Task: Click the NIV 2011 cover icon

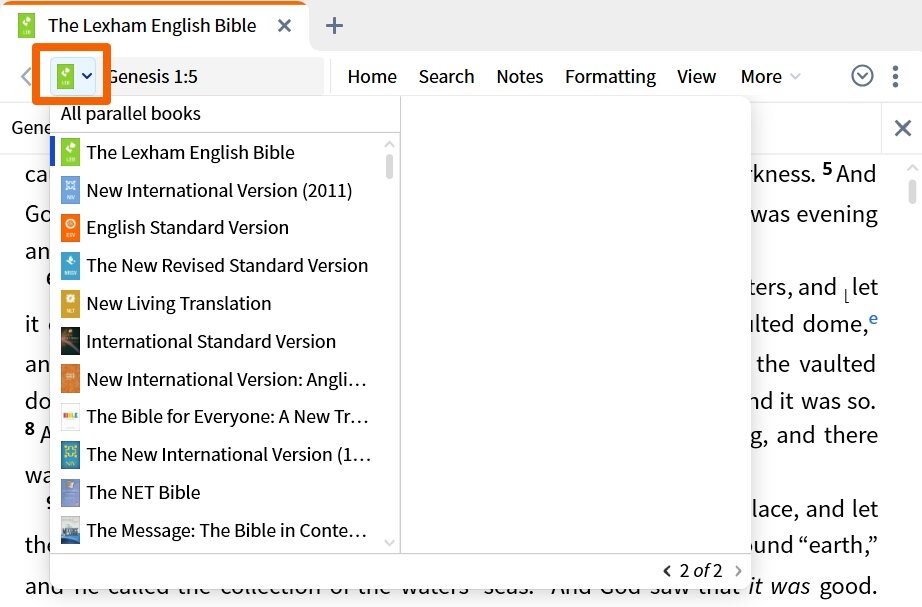Action: pyautogui.click(x=71, y=191)
